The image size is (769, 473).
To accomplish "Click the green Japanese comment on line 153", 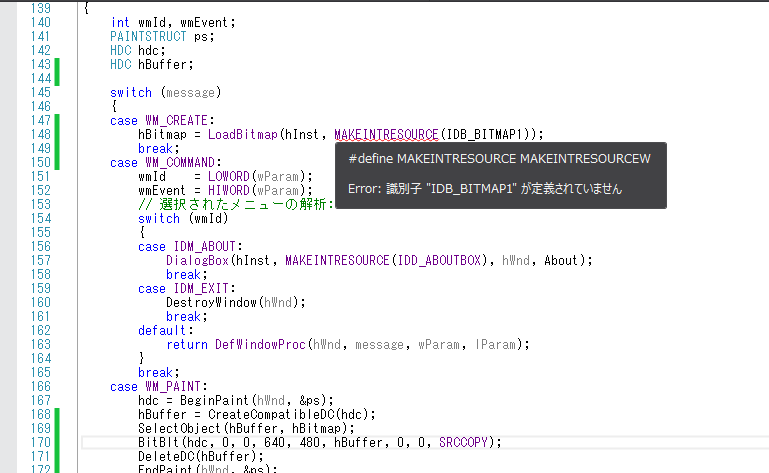I will tap(236, 204).
